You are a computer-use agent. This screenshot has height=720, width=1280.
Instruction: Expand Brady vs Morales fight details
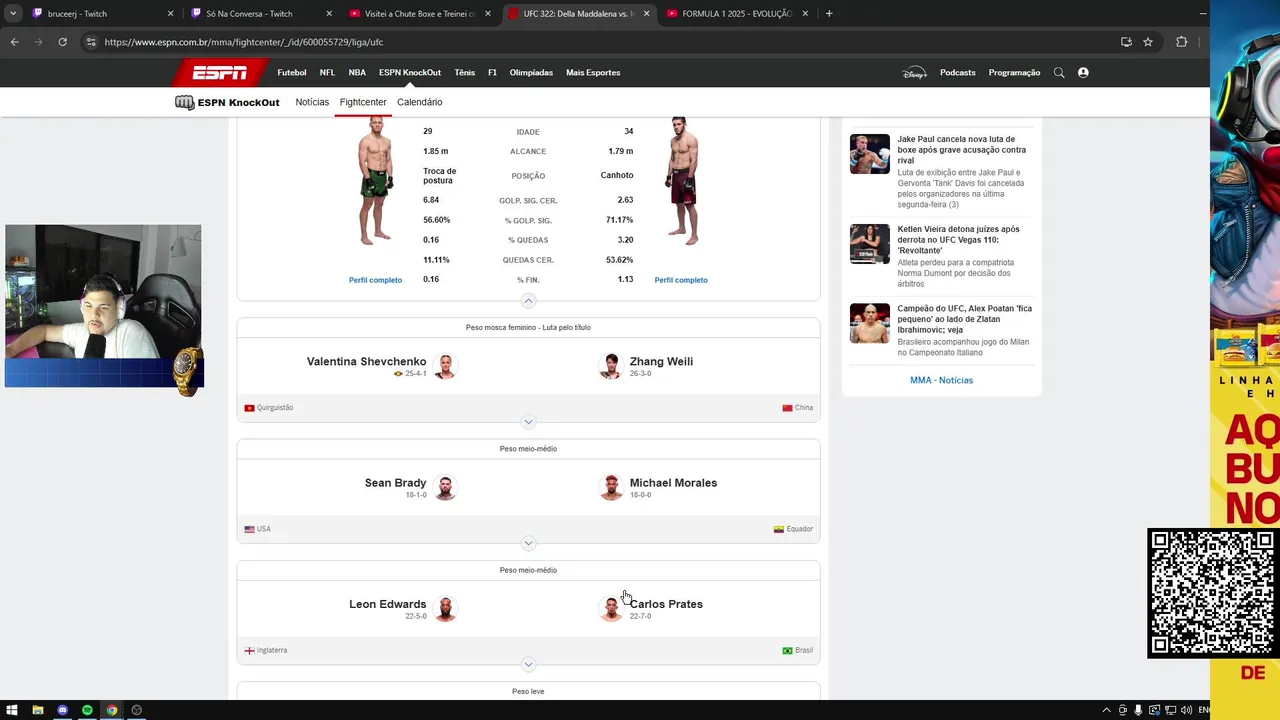coord(529,543)
